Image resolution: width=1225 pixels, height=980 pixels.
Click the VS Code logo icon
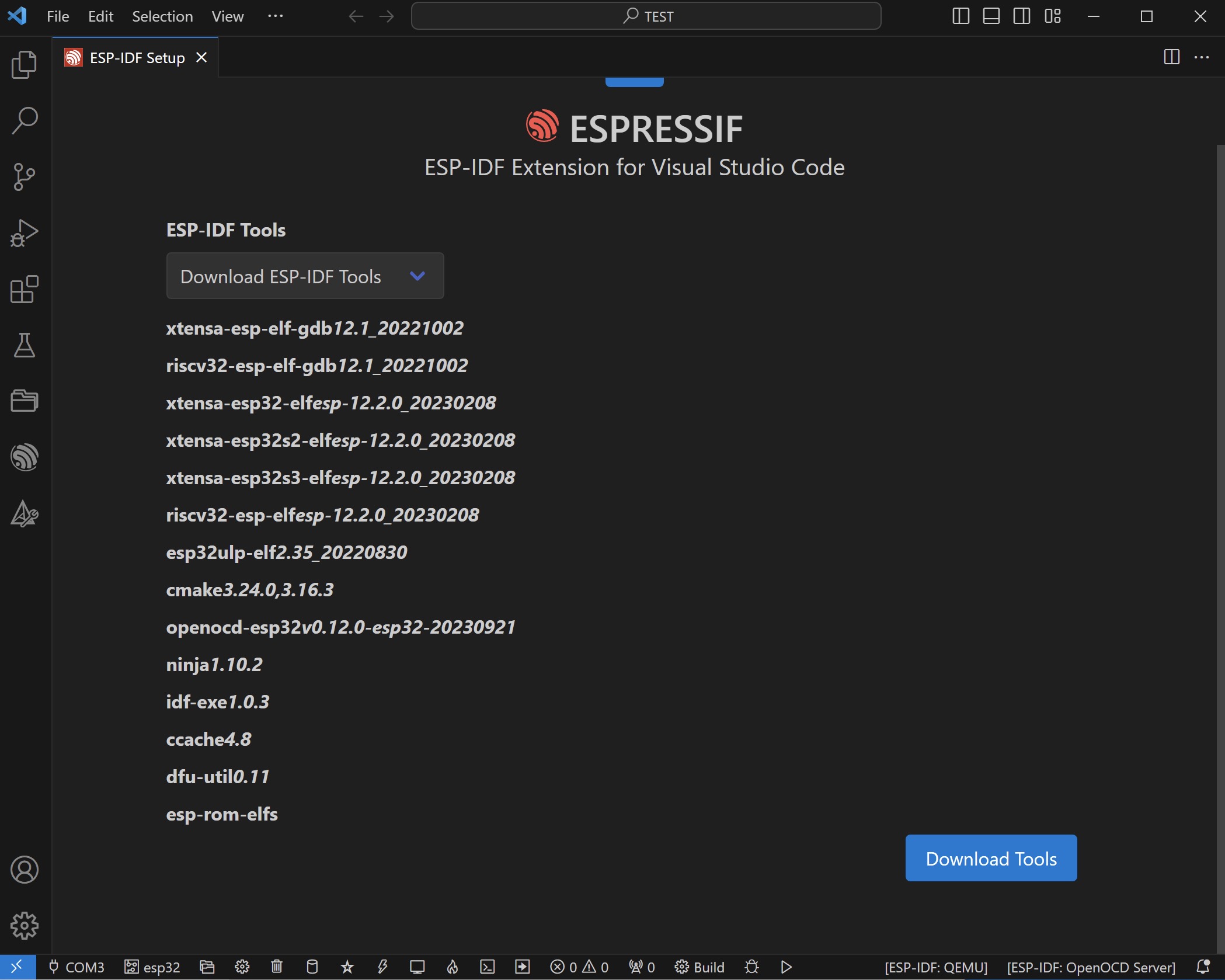click(x=18, y=16)
